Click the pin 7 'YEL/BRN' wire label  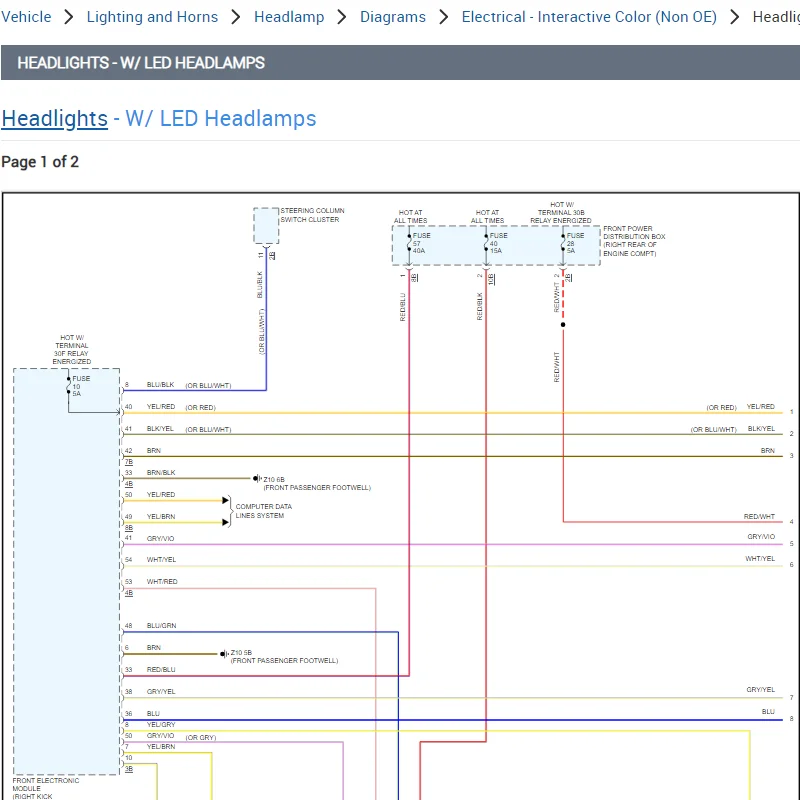point(161,746)
